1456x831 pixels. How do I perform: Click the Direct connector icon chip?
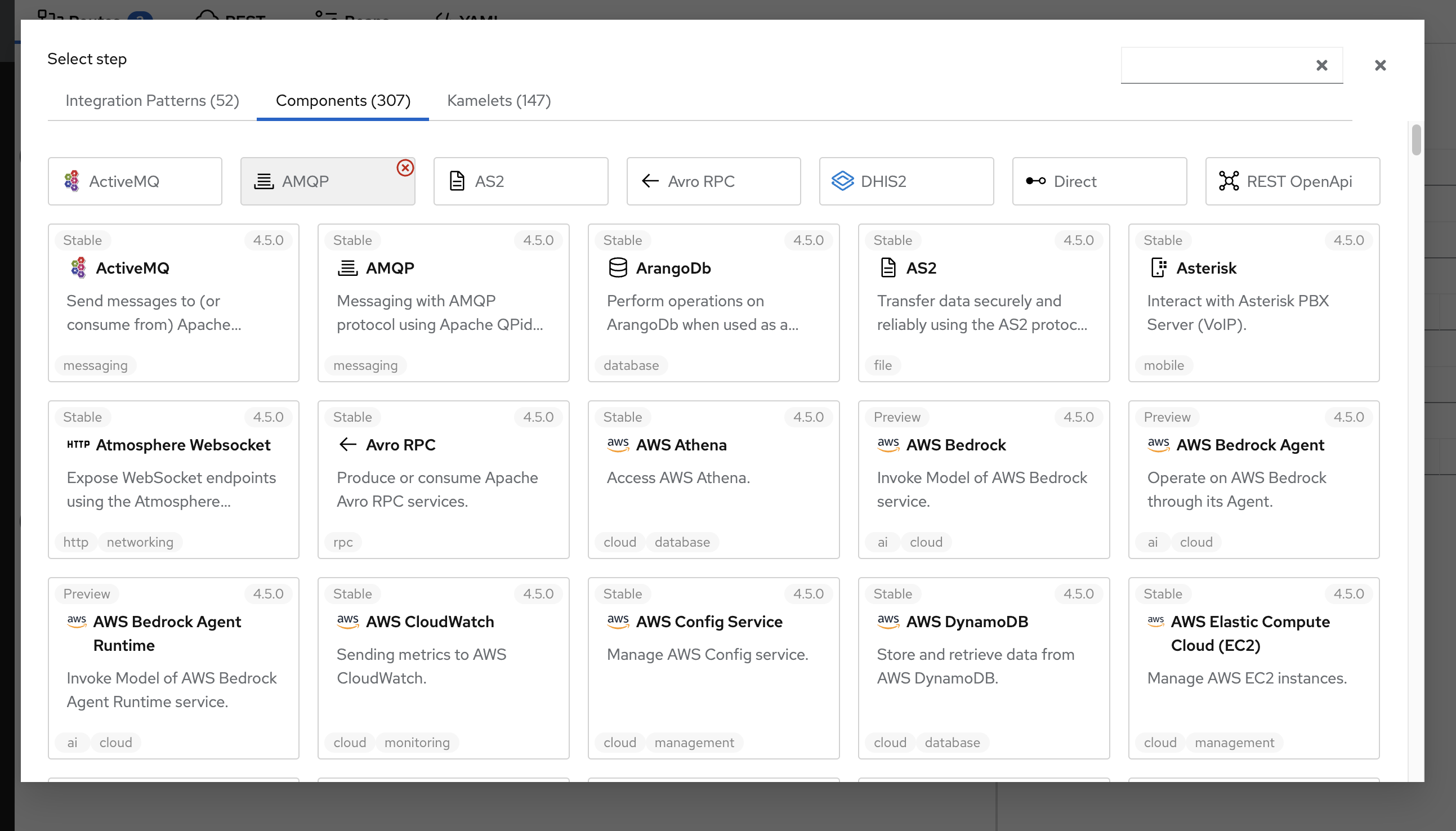[1035, 181]
